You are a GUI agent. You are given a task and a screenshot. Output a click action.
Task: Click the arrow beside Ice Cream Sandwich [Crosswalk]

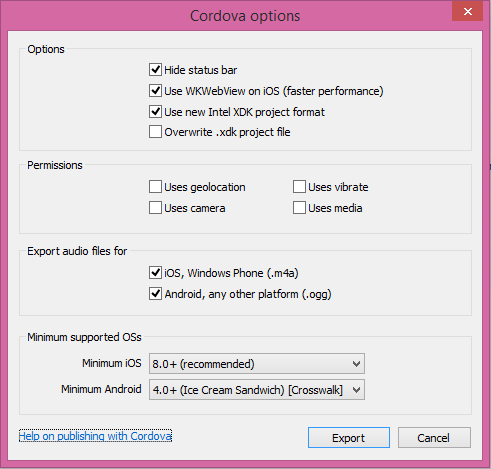[356, 390]
